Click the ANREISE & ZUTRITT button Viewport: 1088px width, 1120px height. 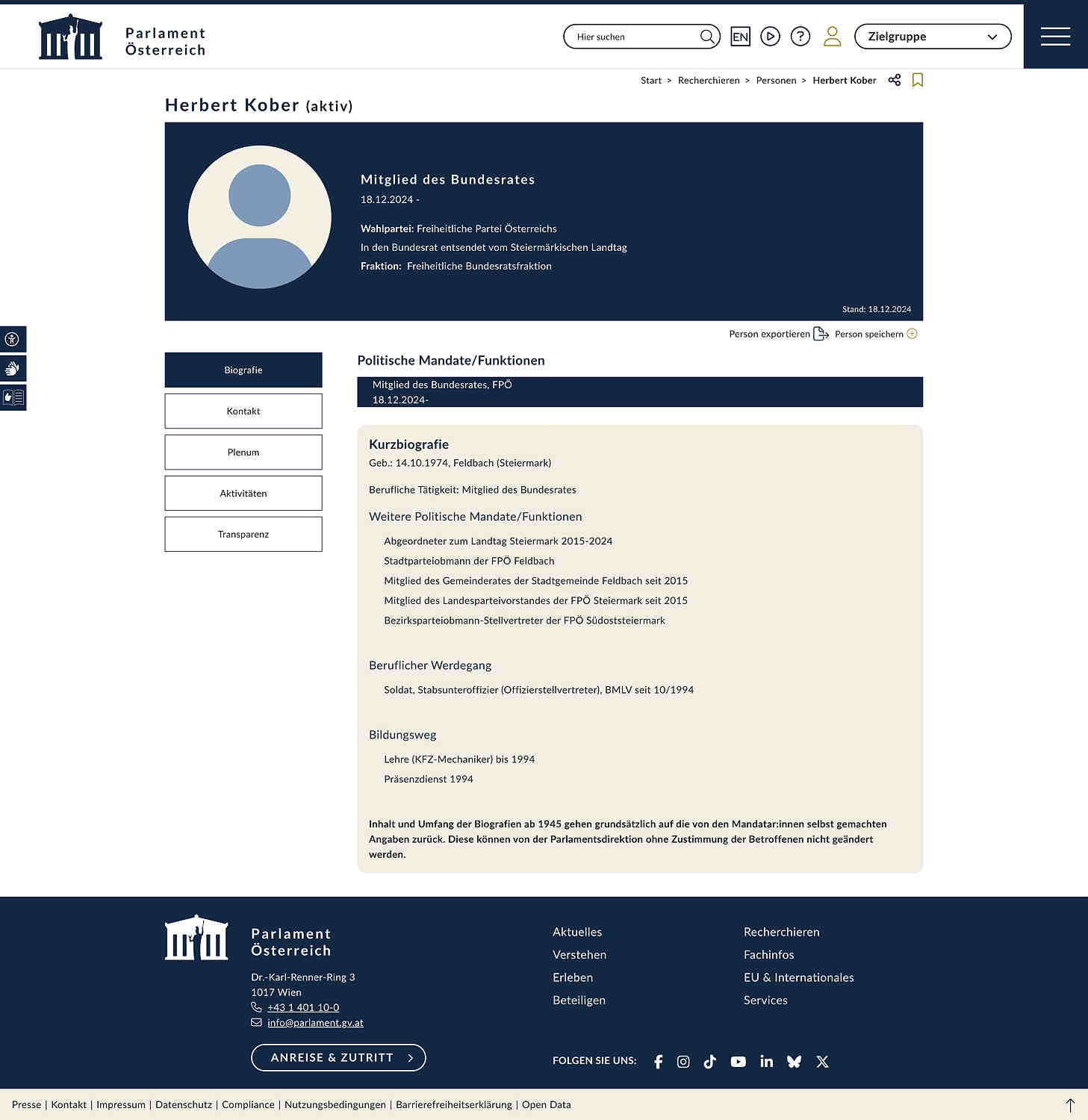[x=338, y=1058]
